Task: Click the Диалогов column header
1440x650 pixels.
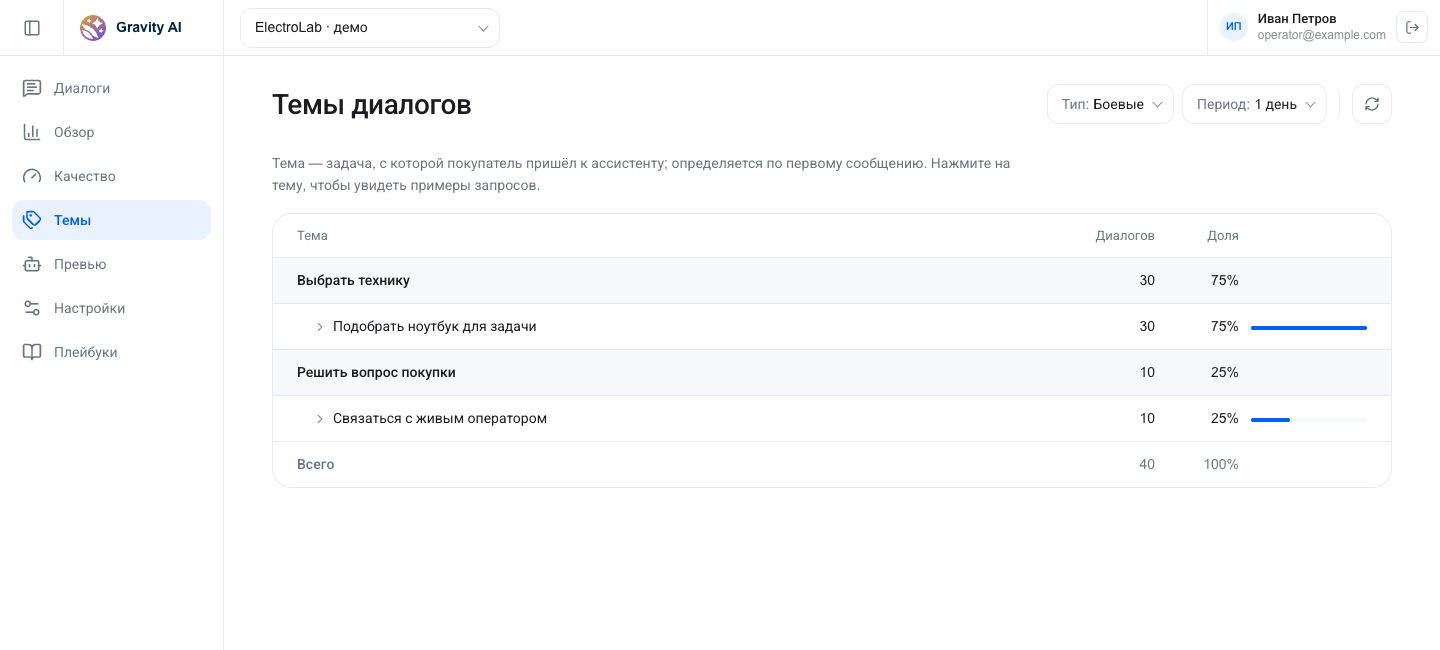Action: (x=1125, y=236)
